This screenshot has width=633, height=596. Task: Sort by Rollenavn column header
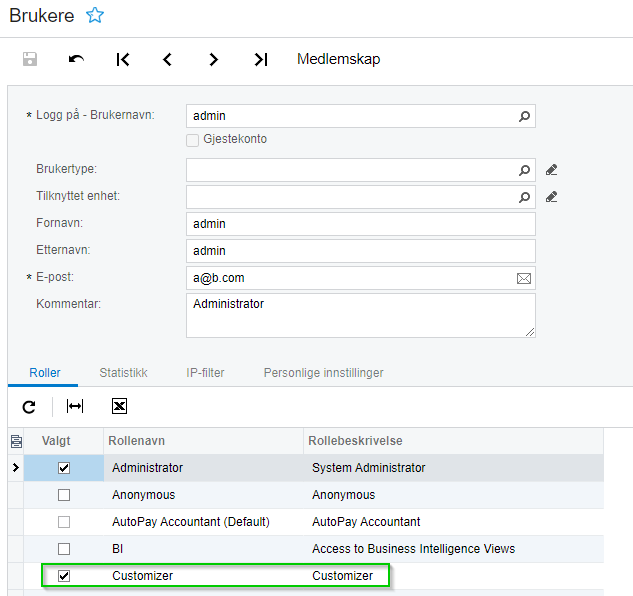pos(203,441)
